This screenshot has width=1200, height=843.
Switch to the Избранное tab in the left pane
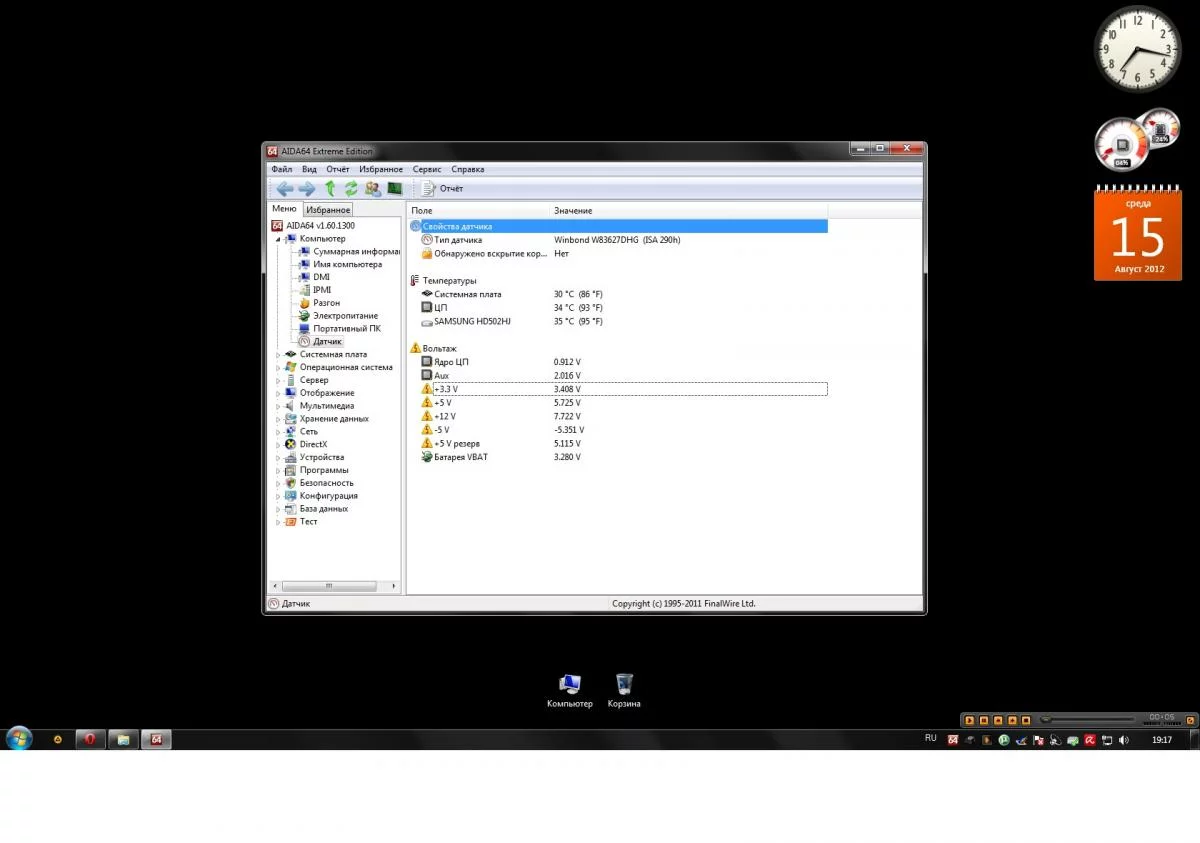click(328, 210)
